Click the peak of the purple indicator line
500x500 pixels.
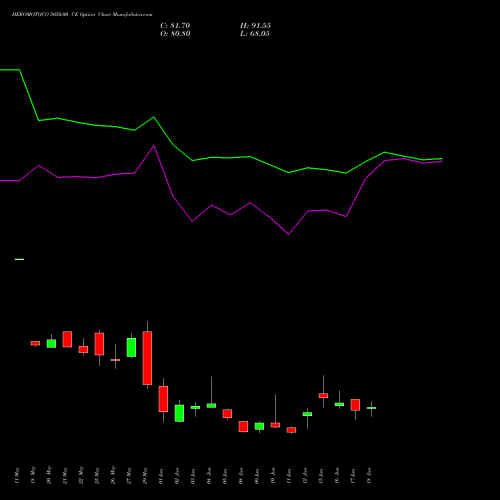point(154,146)
